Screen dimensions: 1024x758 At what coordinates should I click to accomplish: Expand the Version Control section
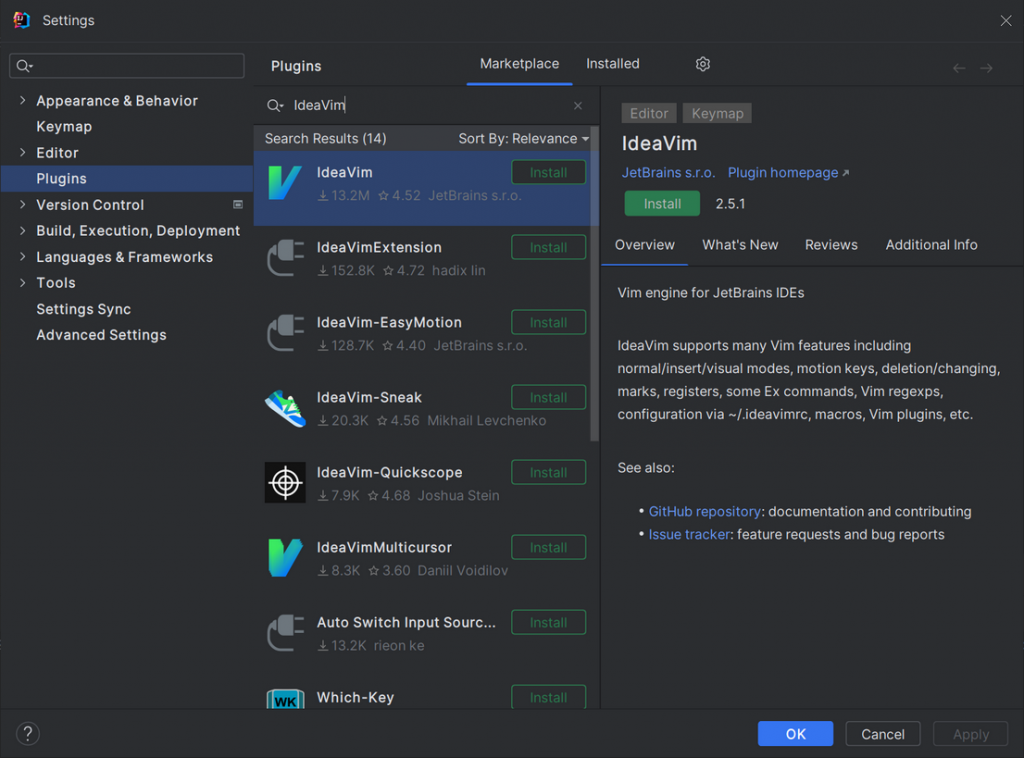(22, 204)
